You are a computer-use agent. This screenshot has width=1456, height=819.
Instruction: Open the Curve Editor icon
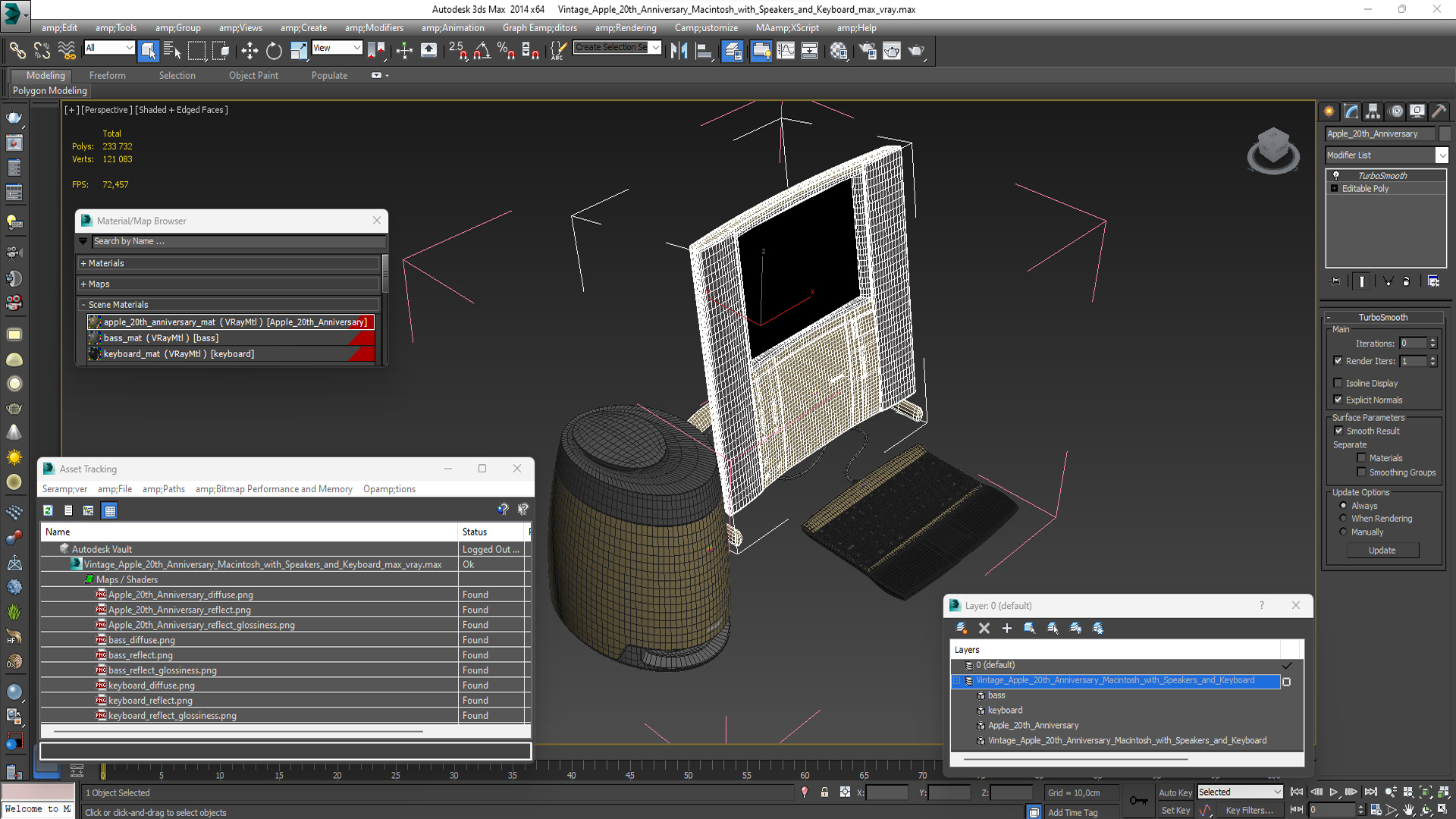tap(786, 51)
